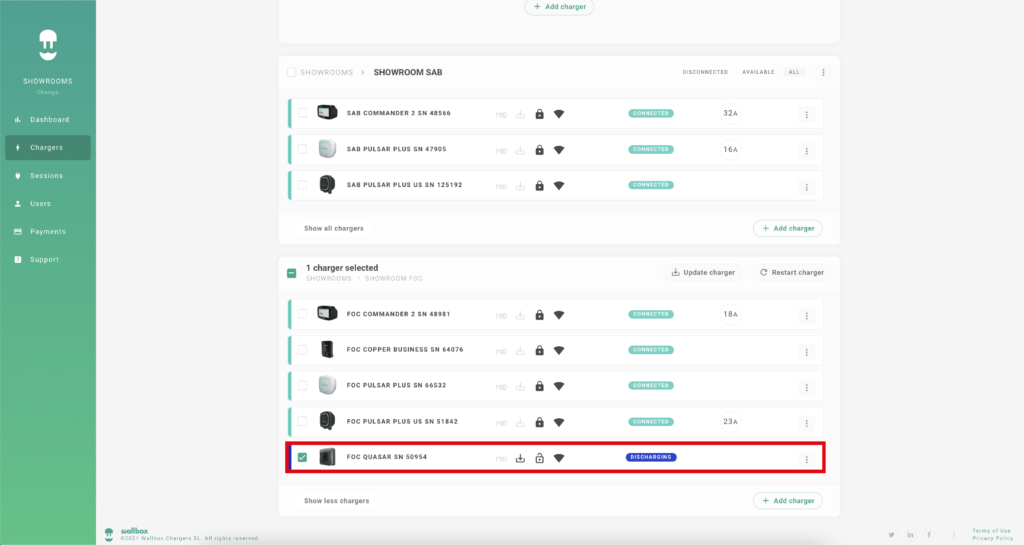This screenshot has height=545, width=1024.
Task: Open three-dot menu for SAB Pulsar Plus US
Action: point(807,187)
